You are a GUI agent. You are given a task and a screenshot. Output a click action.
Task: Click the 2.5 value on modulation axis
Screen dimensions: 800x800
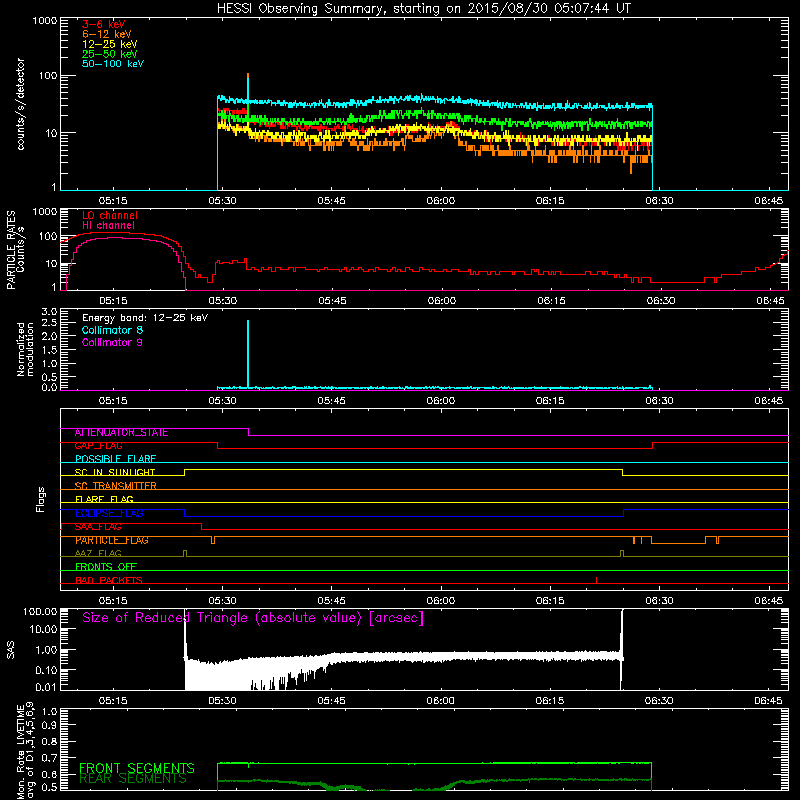(49, 323)
